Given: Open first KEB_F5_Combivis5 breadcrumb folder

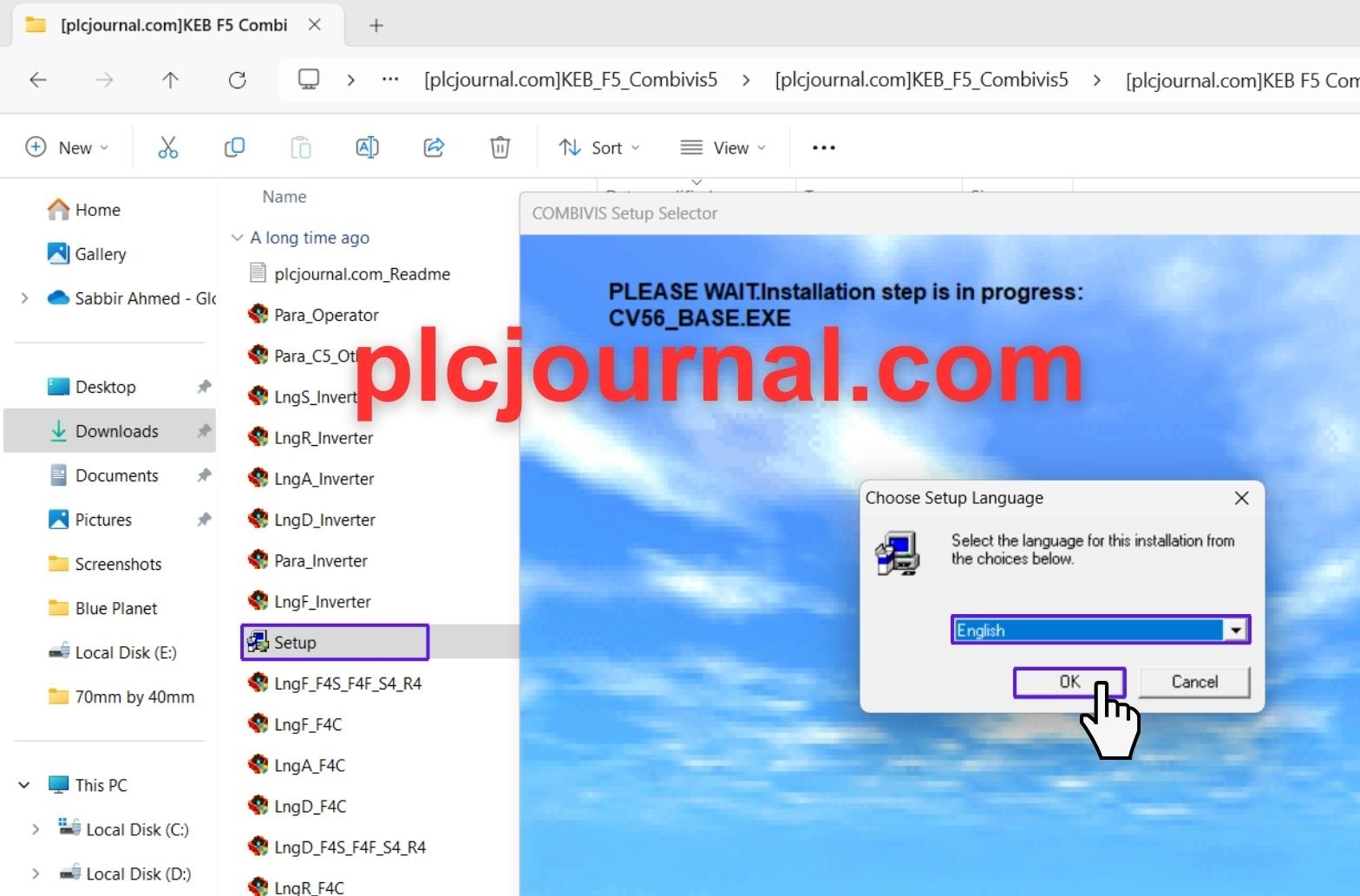Looking at the screenshot, I should click(x=571, y=80).
